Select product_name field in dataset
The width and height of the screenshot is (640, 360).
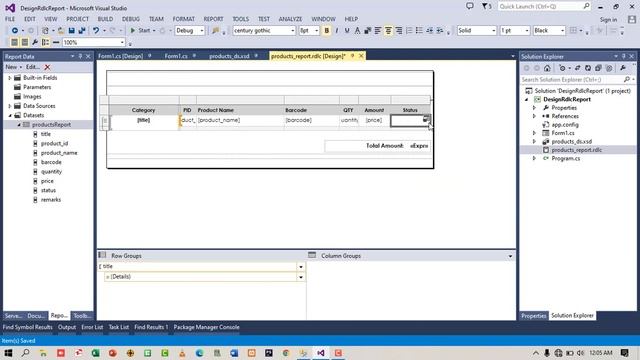pos(59,153)
